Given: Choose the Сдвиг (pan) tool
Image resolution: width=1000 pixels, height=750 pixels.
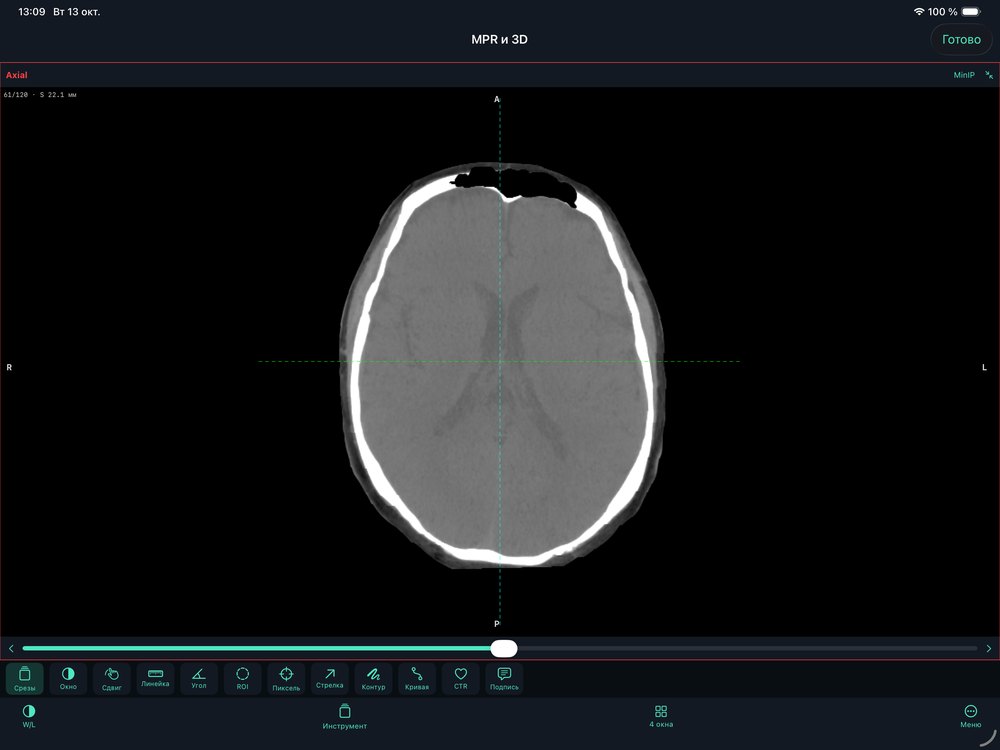Looking at the screenshot, I should tap(112, 678).
